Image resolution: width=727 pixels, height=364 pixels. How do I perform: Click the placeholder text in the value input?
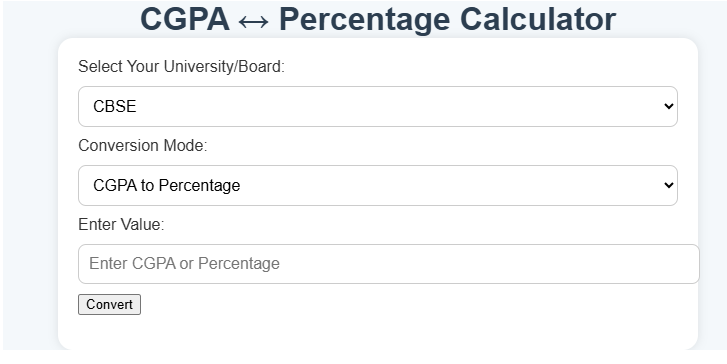point(184,264)
